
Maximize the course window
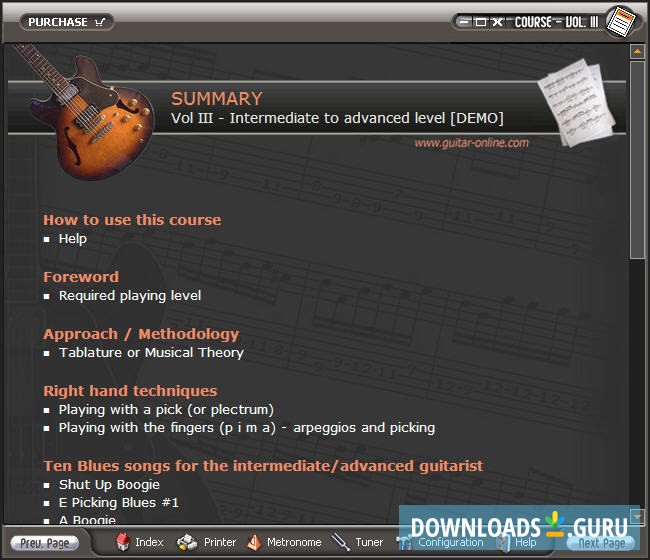tap(481, 22)
